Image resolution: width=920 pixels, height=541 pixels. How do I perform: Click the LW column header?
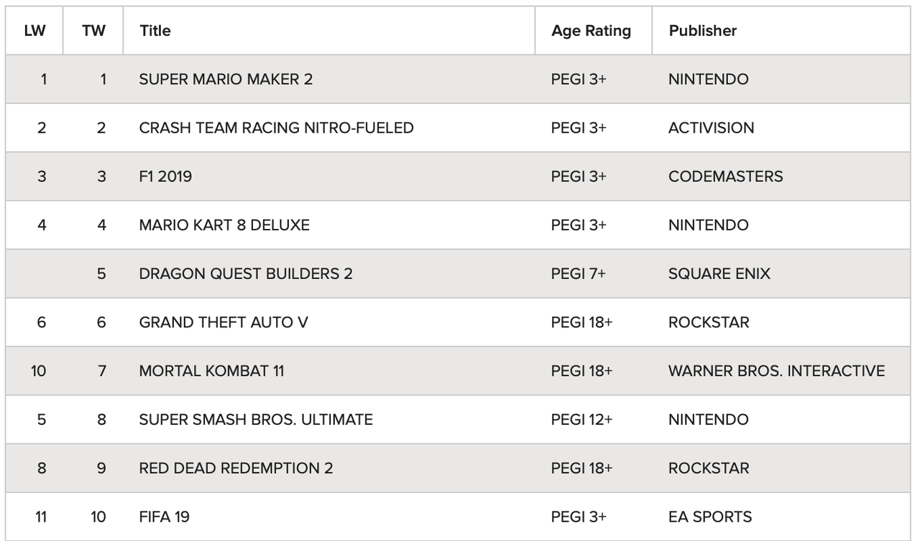point(35,31)
